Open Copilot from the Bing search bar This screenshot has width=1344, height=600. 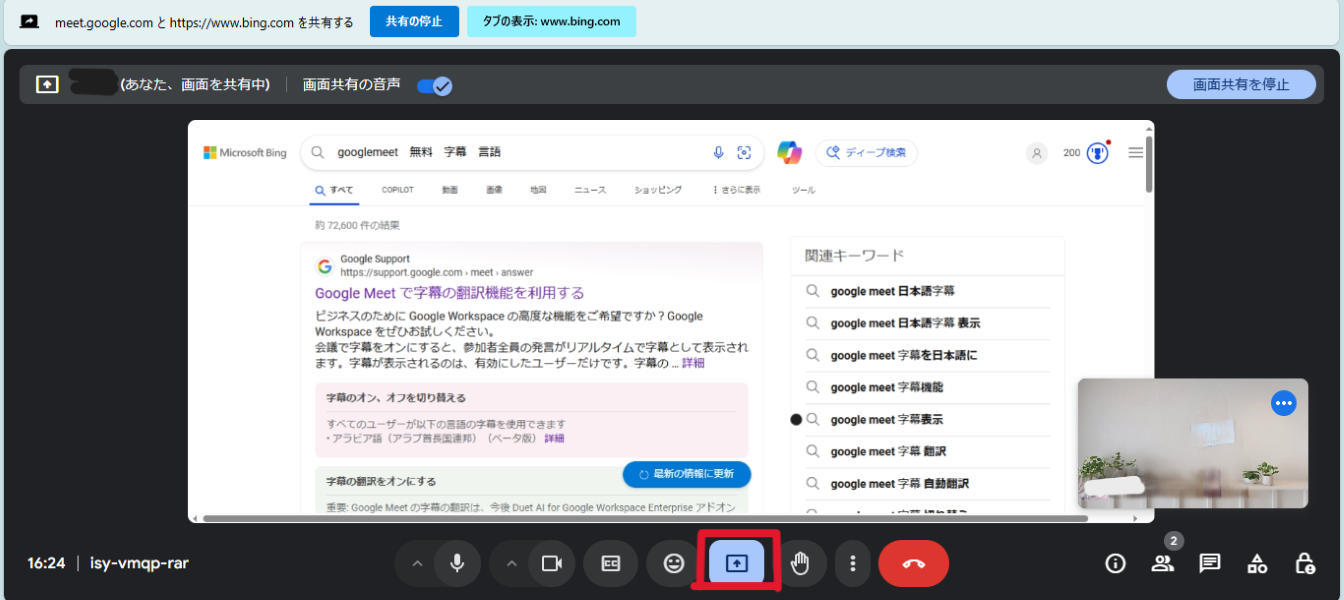tap(789, 152)
